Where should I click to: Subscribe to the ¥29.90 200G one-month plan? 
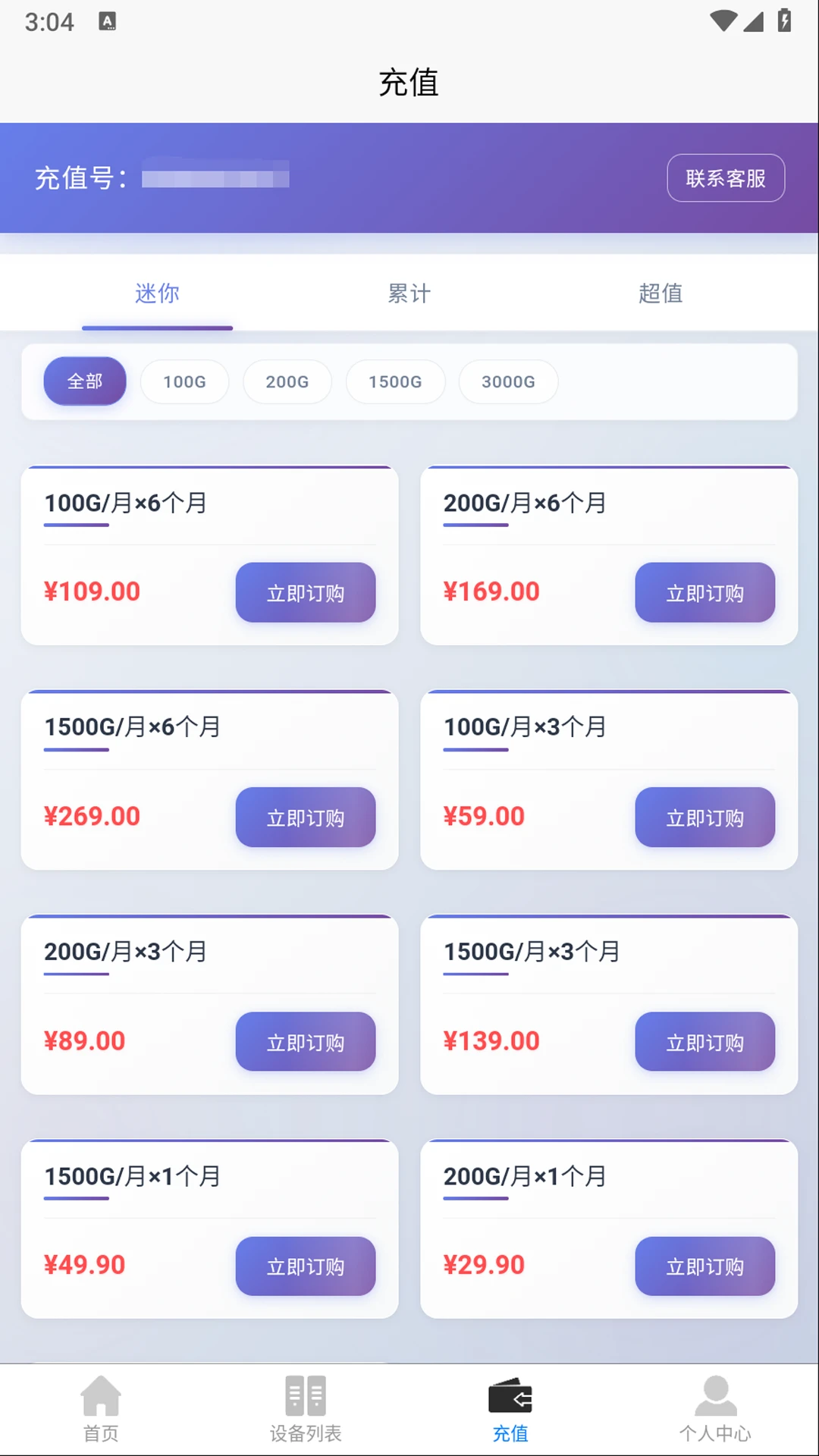point(704,1266)
